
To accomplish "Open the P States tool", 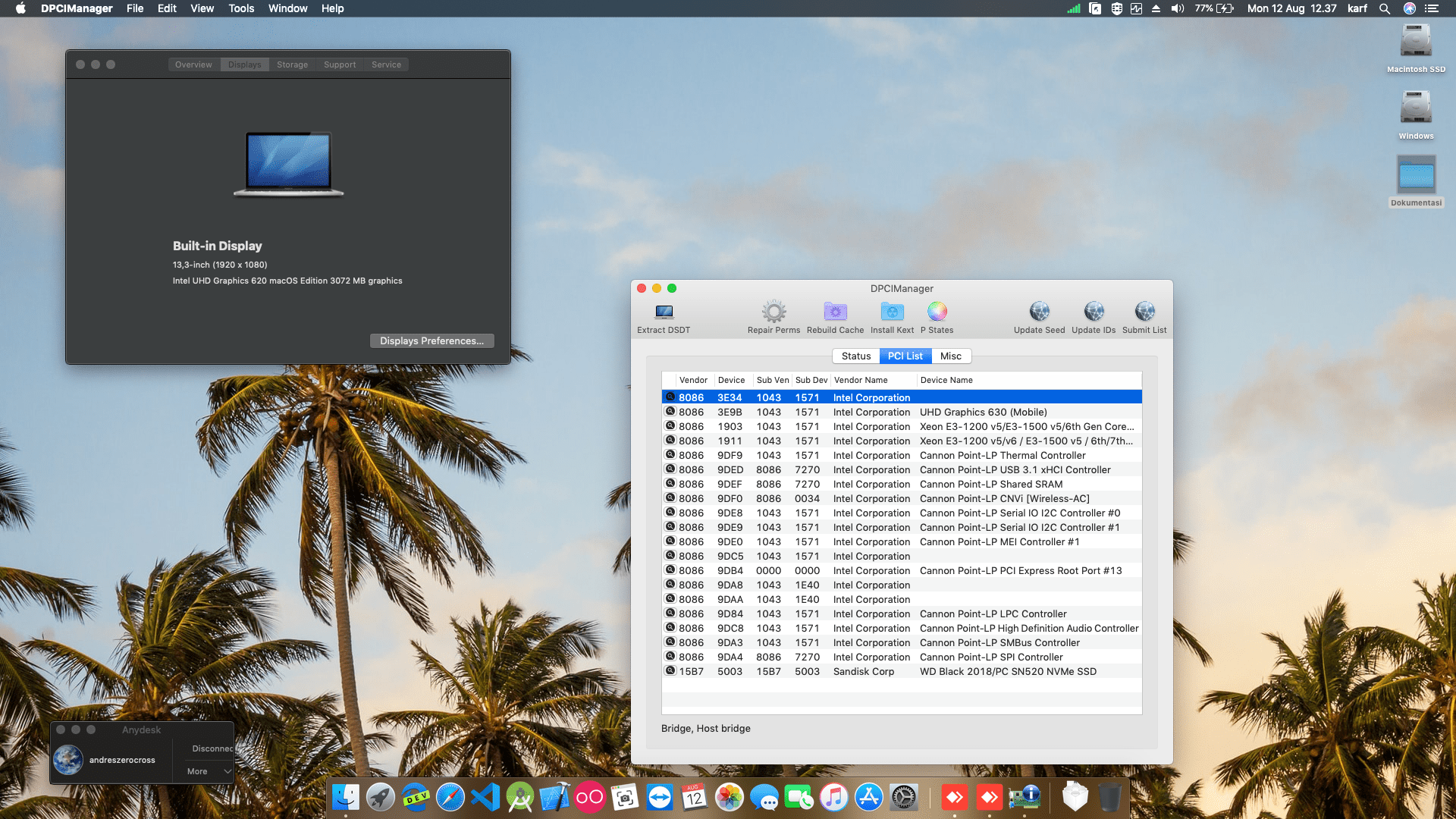I will 937,312.
